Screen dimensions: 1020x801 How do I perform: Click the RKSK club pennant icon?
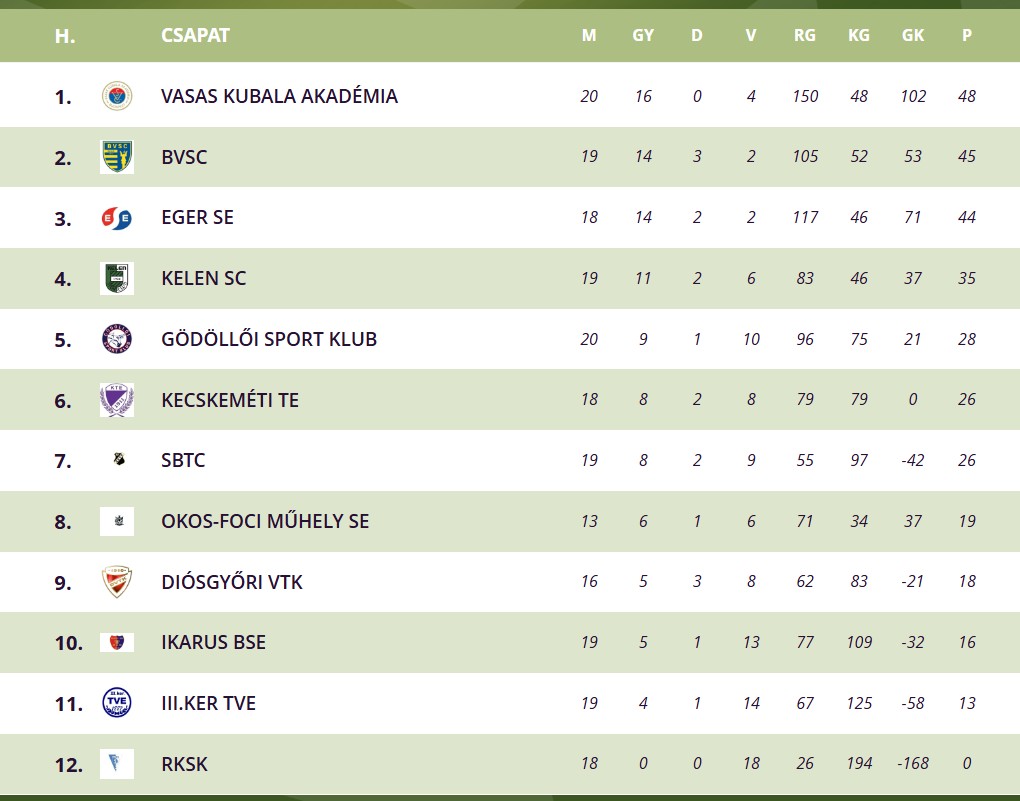tap(117, 764)
